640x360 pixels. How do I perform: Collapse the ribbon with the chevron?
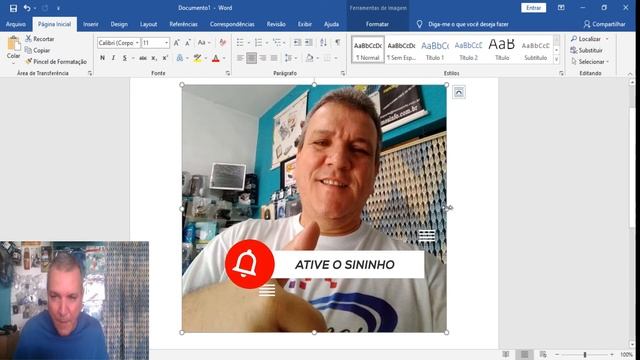630,74
